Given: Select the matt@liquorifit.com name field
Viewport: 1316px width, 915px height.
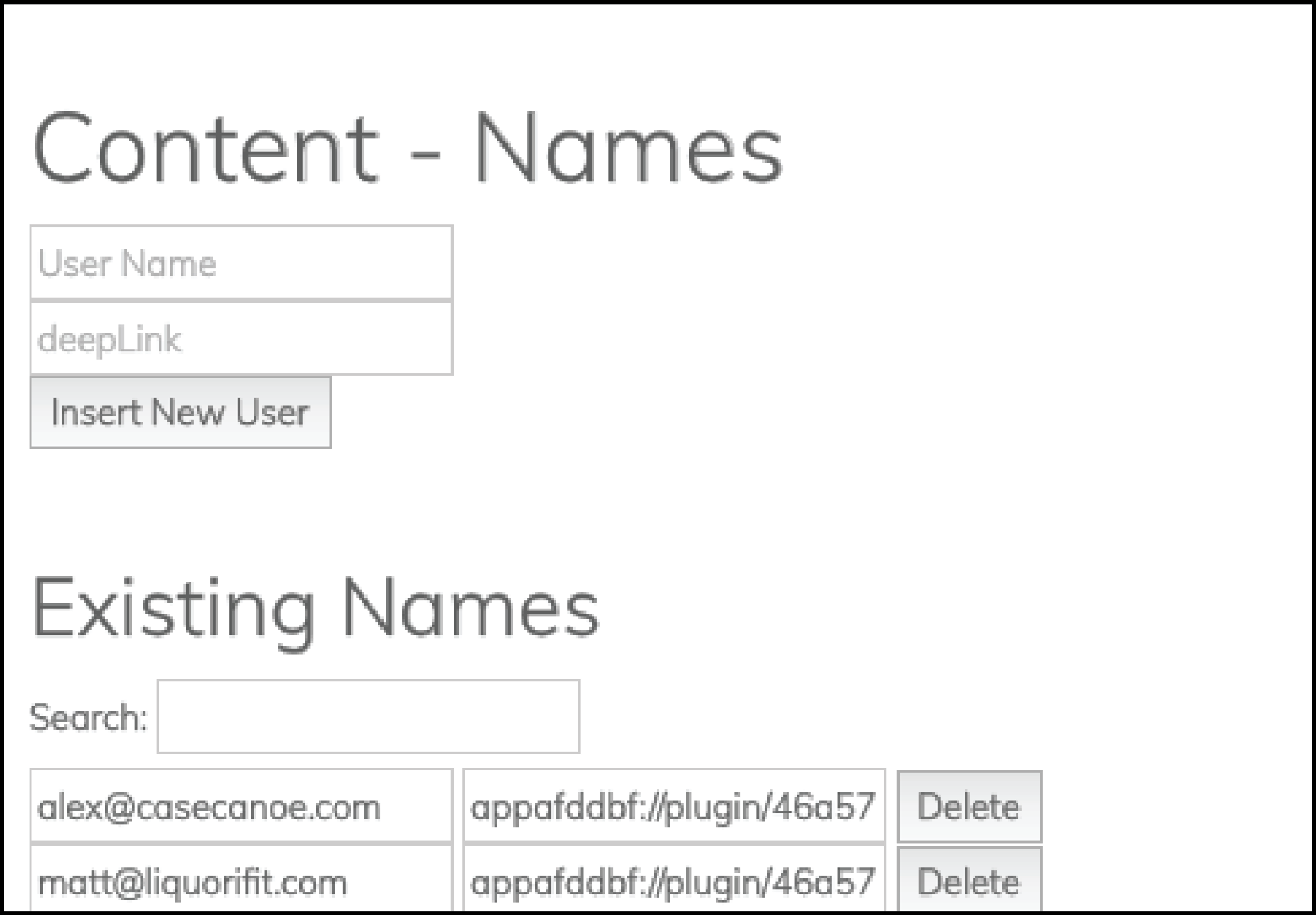Looking at the screenshot, I should (x=241, y=882).
